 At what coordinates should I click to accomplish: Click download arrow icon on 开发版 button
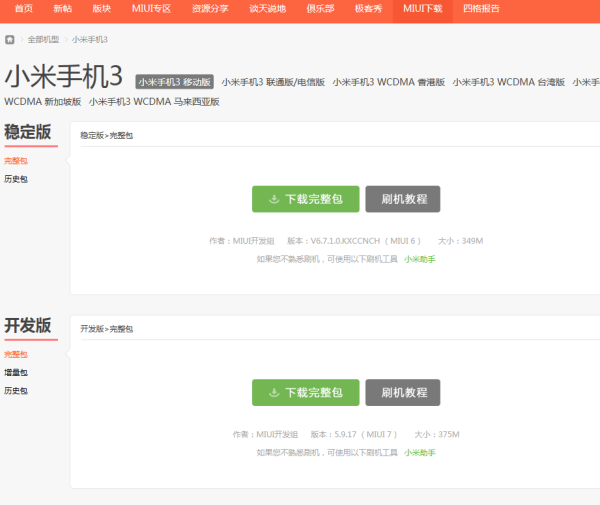click(274, 393)
